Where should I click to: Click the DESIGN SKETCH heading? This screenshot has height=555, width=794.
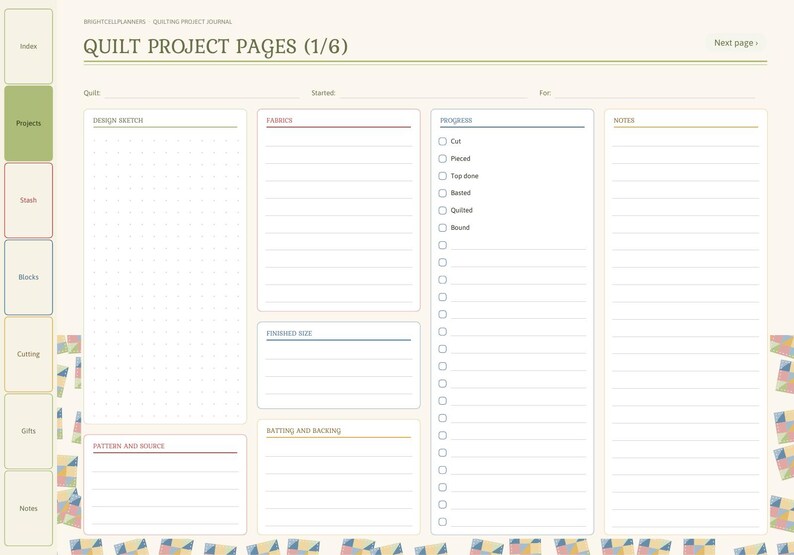pos(118,121)
